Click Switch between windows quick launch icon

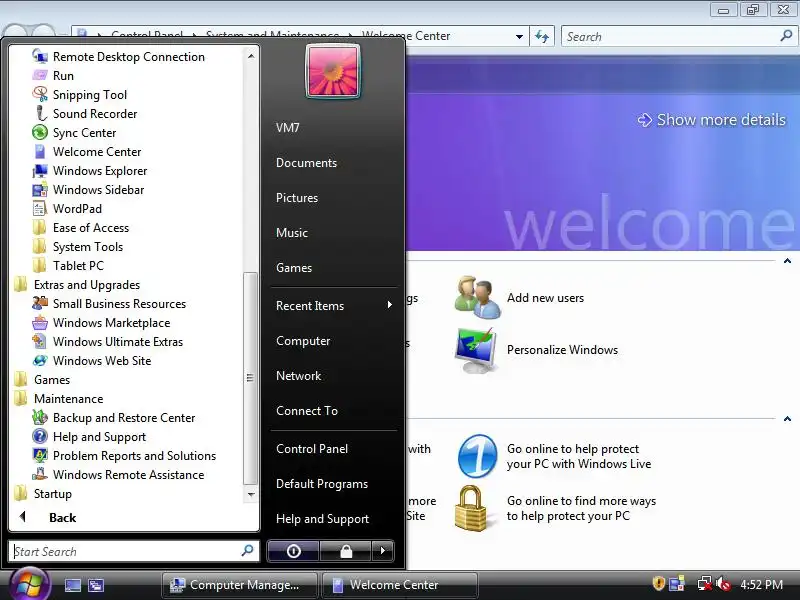(95, 585)
